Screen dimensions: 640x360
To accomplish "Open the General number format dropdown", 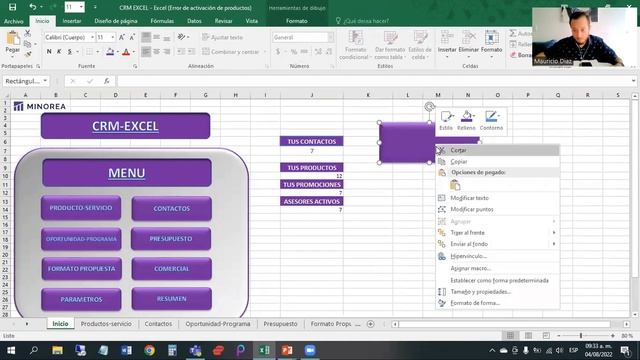I will 330,37.
